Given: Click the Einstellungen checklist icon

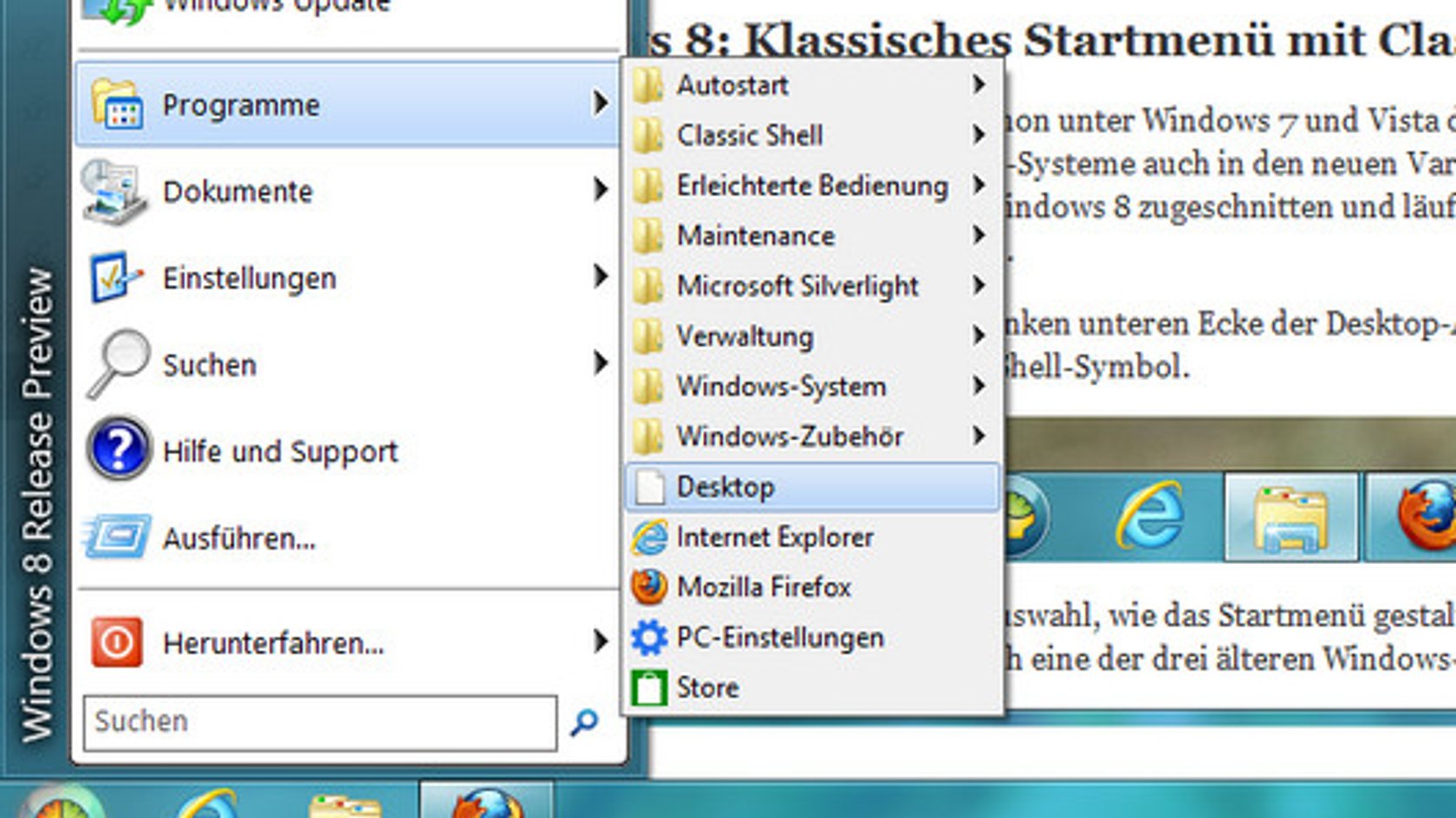Looking at the screenshot, I should (x=115, y=277).
